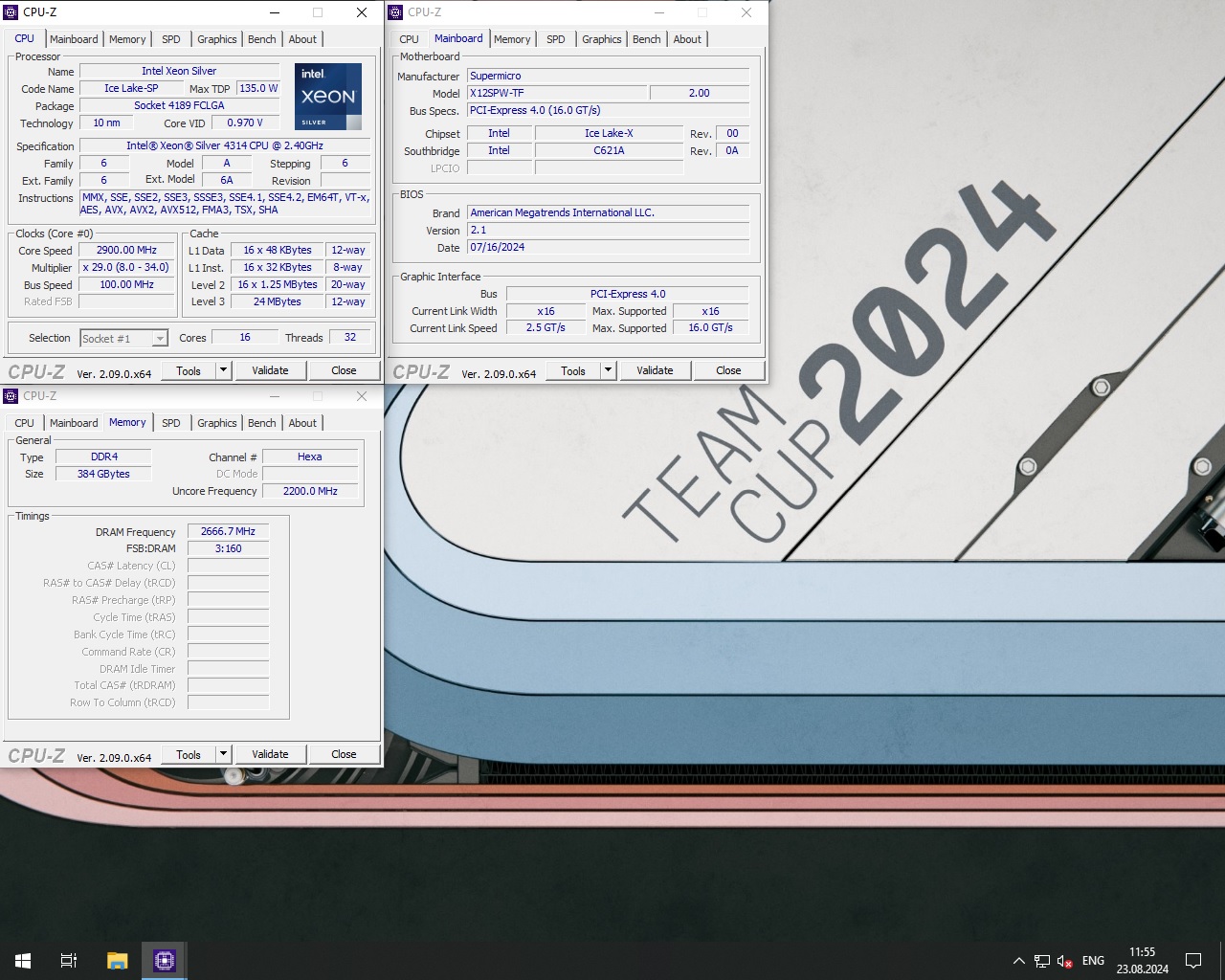The height and width of the screenshot is (980, 1225).
Task: Expand Tools dropdown arrow in Memory window
Action: tap(223, 754)
